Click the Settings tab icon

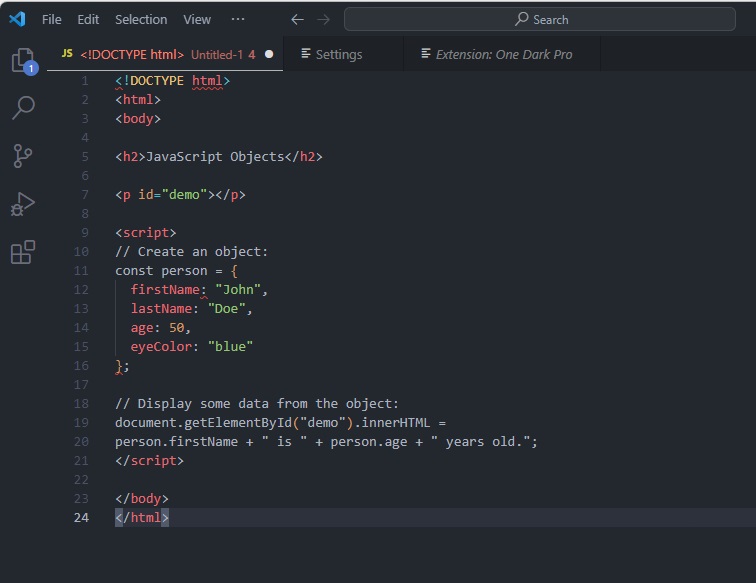pyautogui.click(x=306, y=54)
